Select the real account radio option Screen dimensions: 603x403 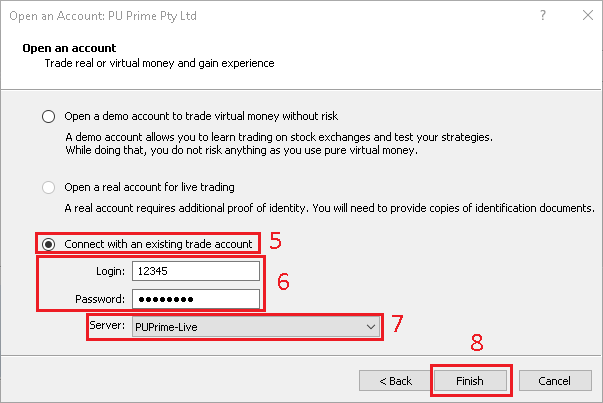(x=49, y=187)
